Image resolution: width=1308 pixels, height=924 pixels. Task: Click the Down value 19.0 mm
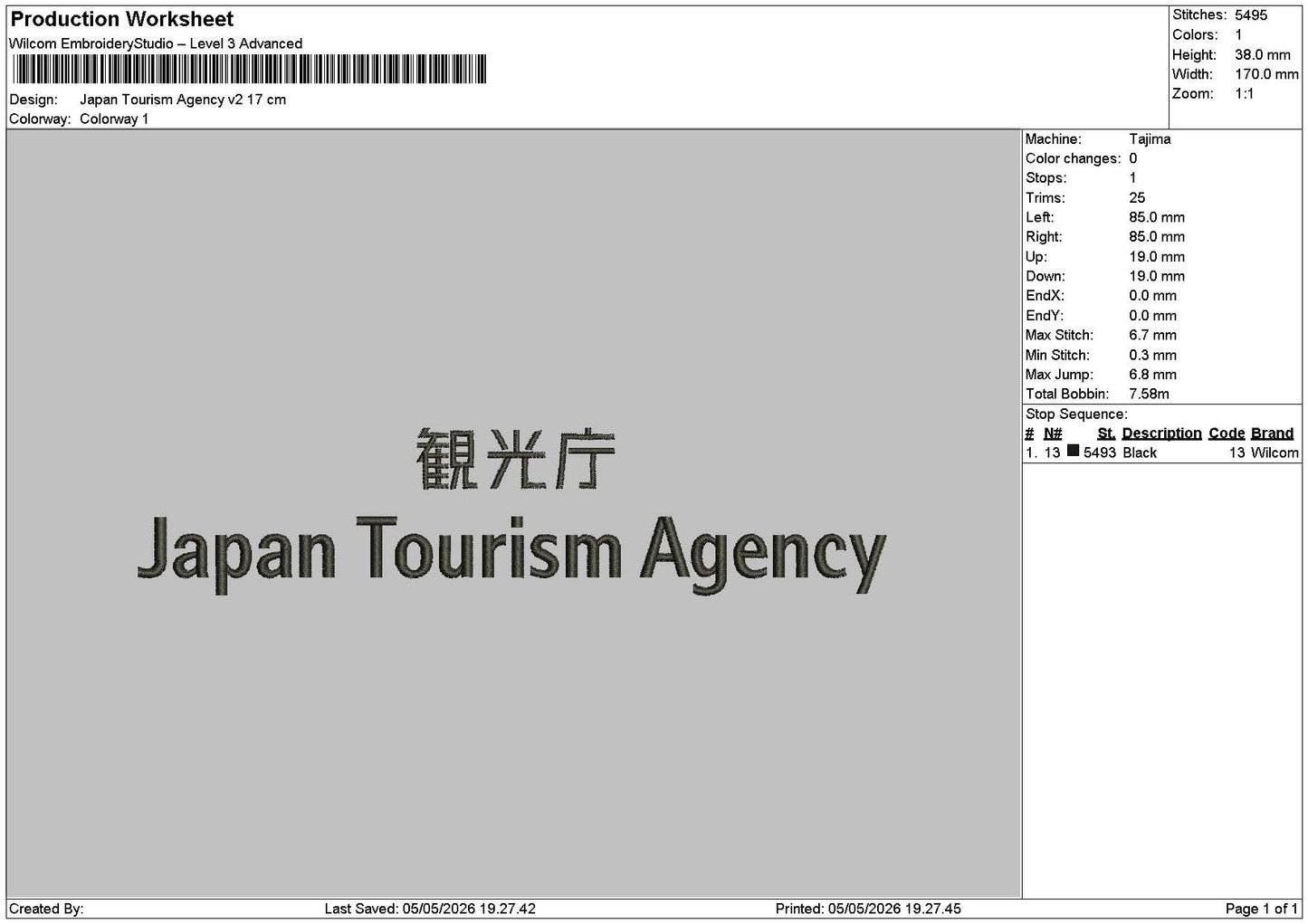pyautogui.click(x=1157, y=276)
